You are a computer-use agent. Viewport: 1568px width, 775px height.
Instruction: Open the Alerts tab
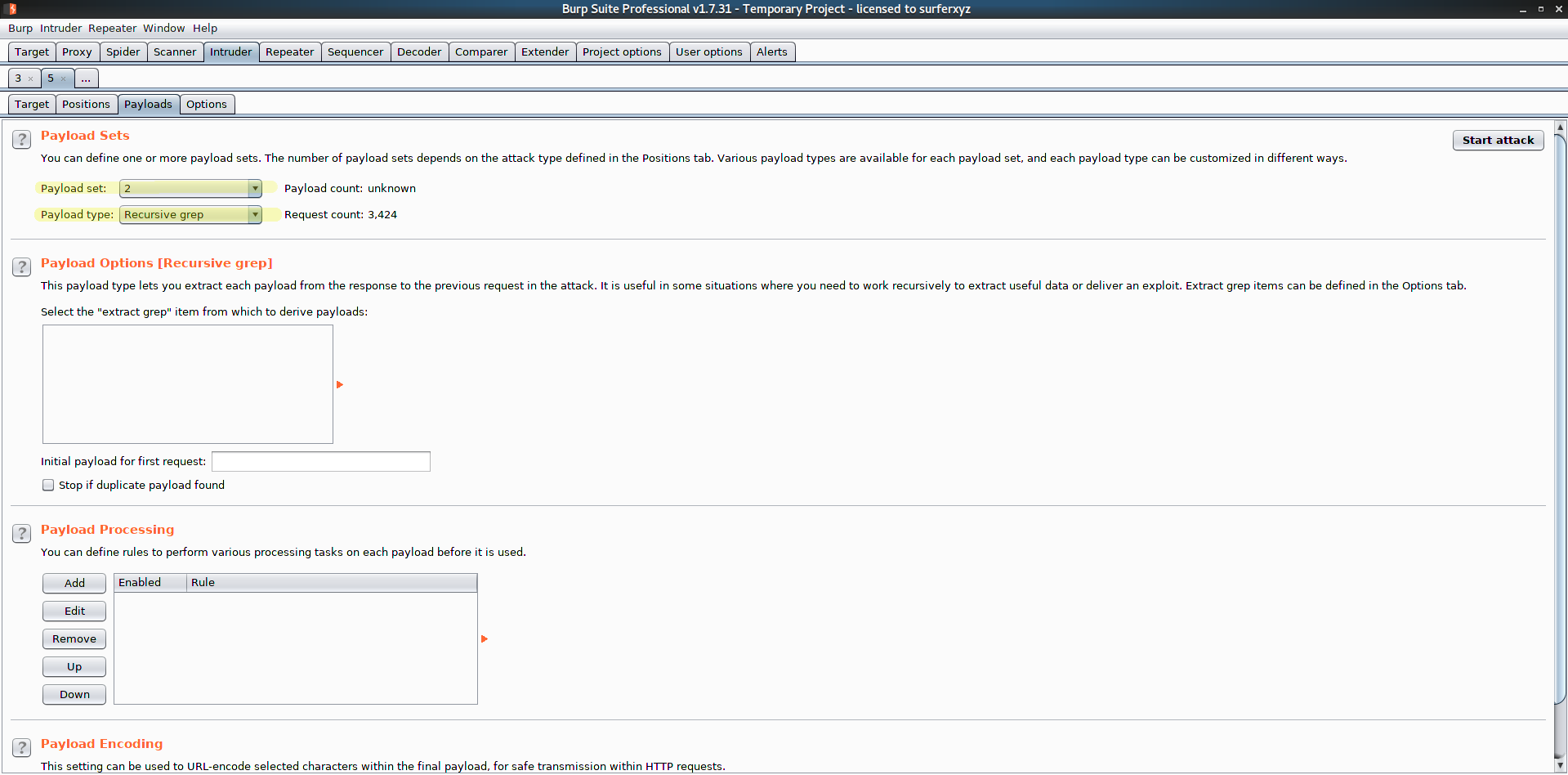pyautogui.click(x=772, y=52)
